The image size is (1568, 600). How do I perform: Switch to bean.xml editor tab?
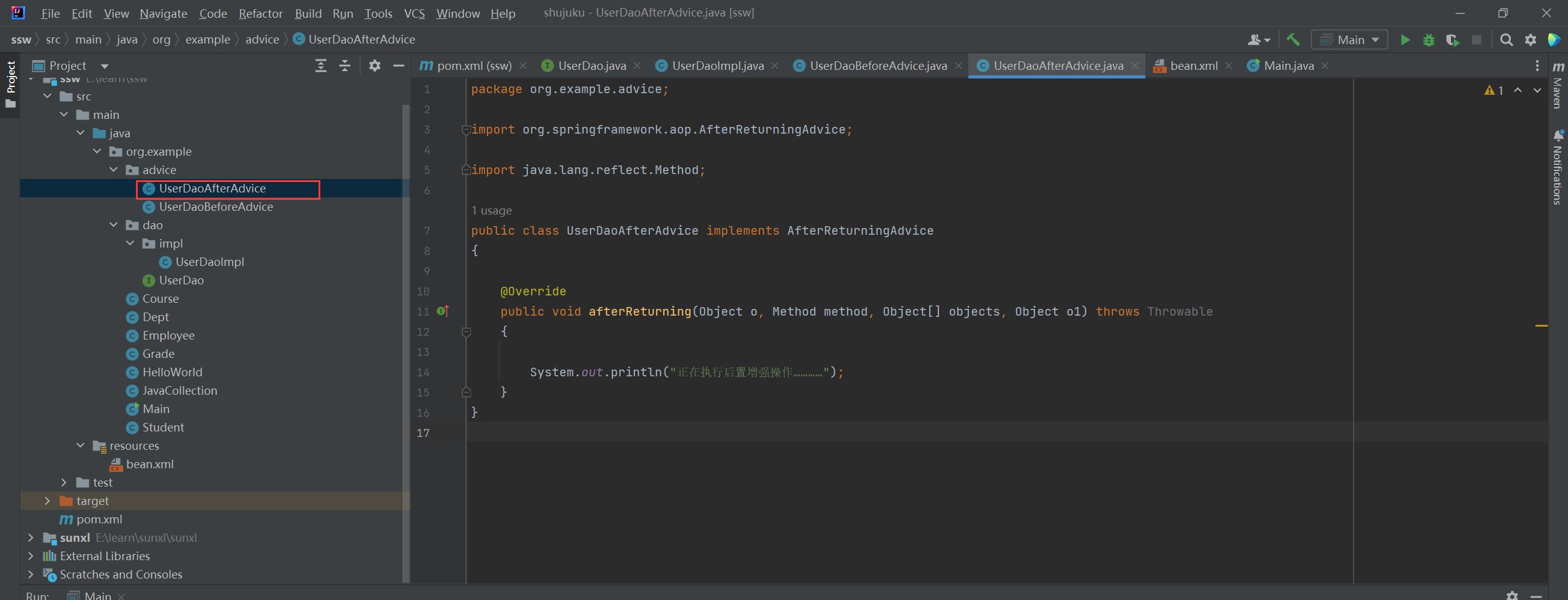(x=1193, y=66)
